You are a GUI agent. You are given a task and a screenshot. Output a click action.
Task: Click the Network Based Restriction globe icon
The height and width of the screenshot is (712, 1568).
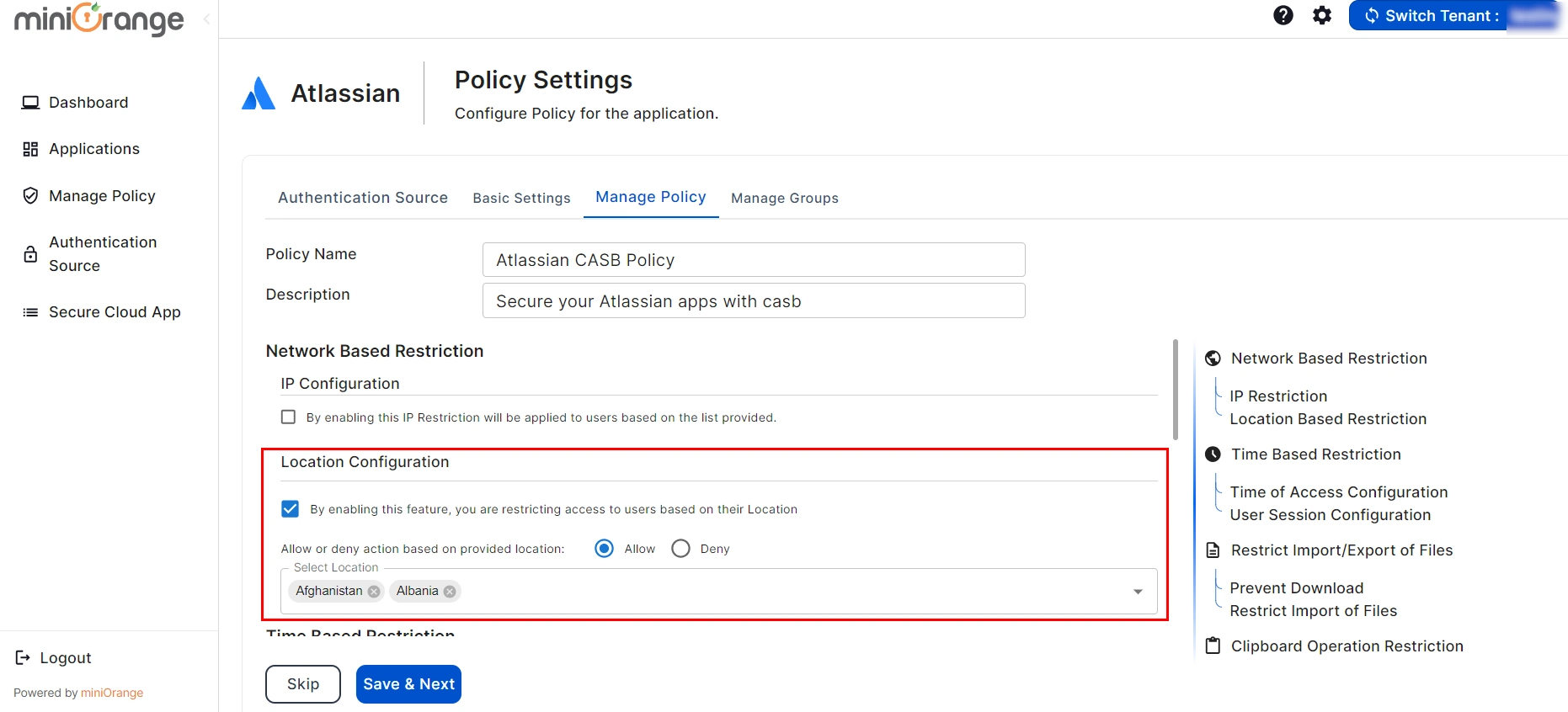[1213, 359]
